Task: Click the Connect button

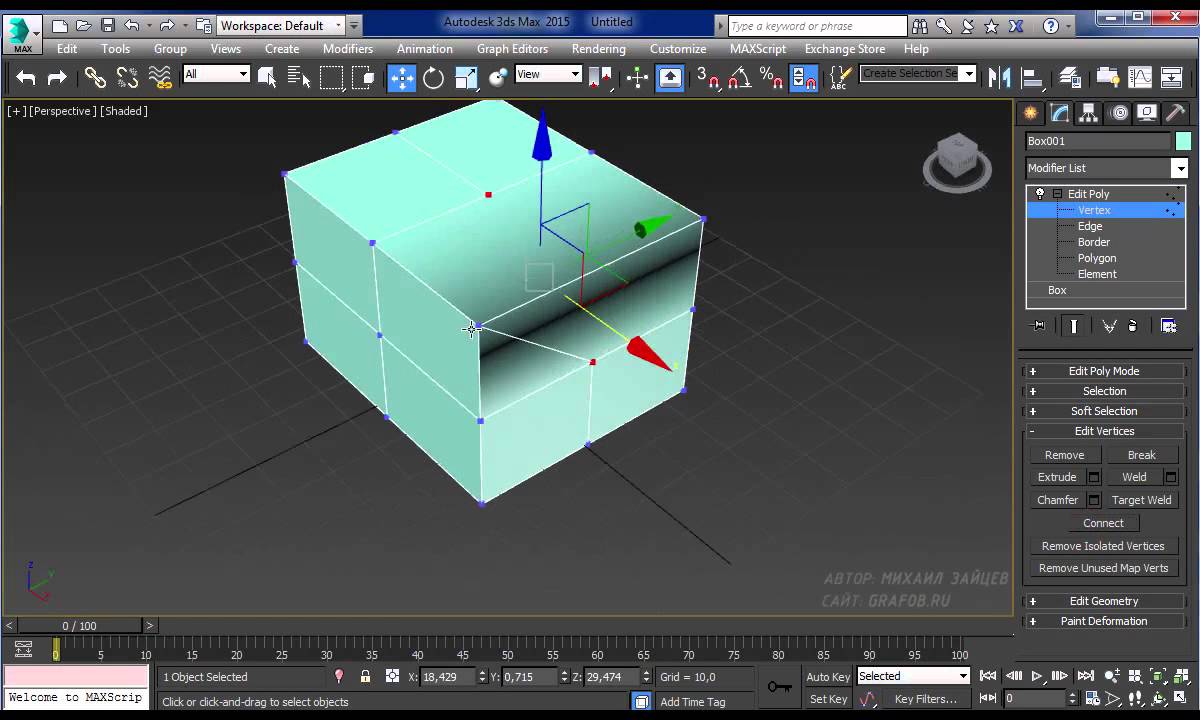Action: pyautogui.click(x=1103, y=523)
